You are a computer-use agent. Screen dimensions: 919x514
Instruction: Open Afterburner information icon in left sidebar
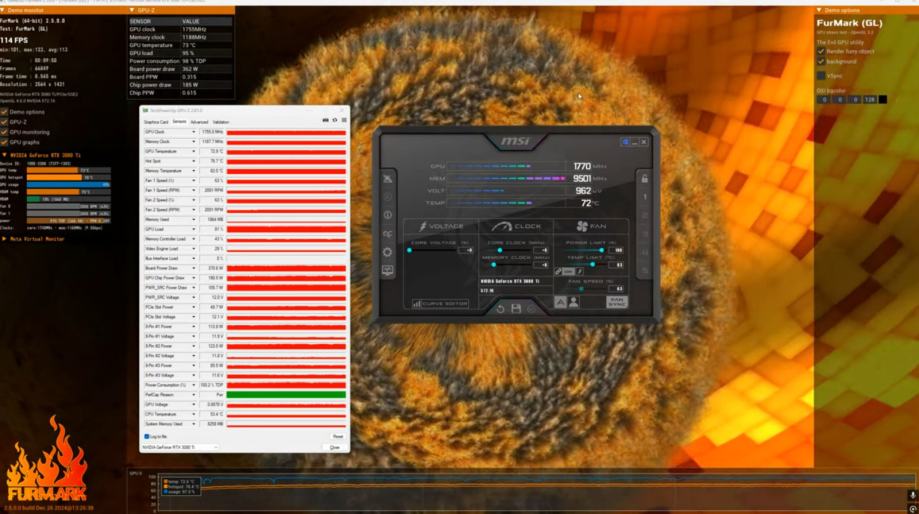(387, 215)
